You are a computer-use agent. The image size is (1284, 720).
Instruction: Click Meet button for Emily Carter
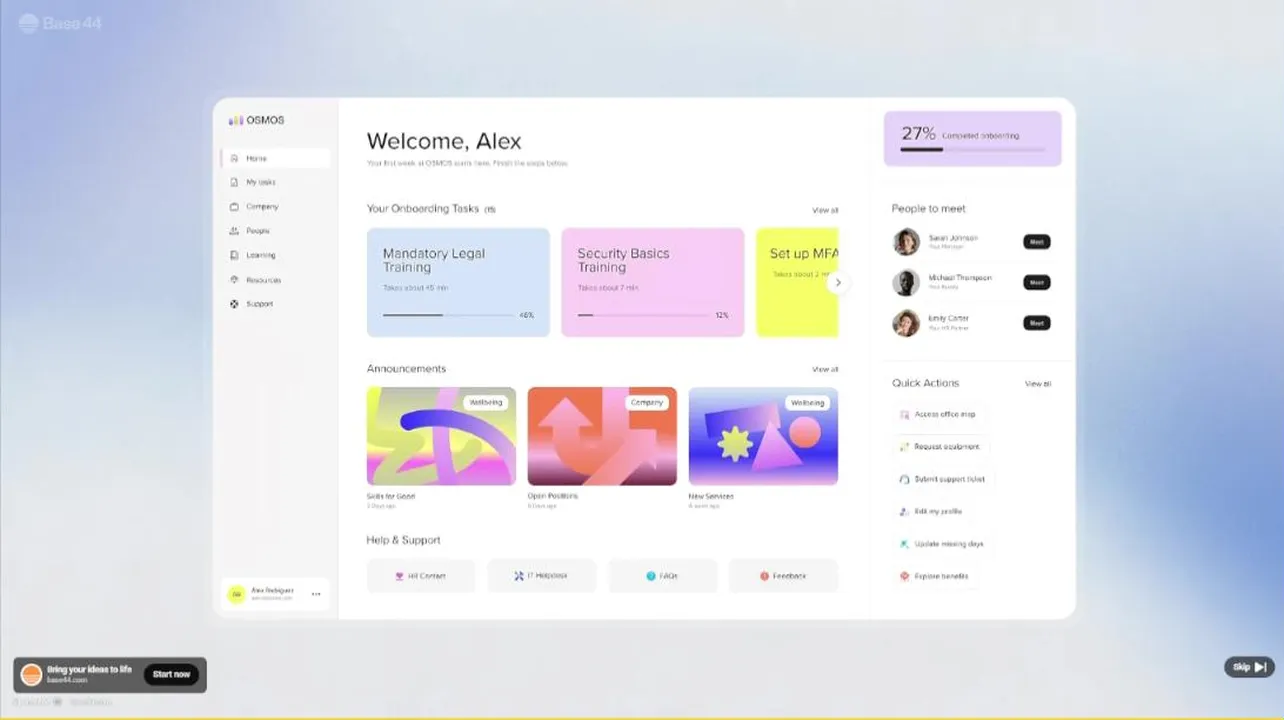pos(1037,323)
